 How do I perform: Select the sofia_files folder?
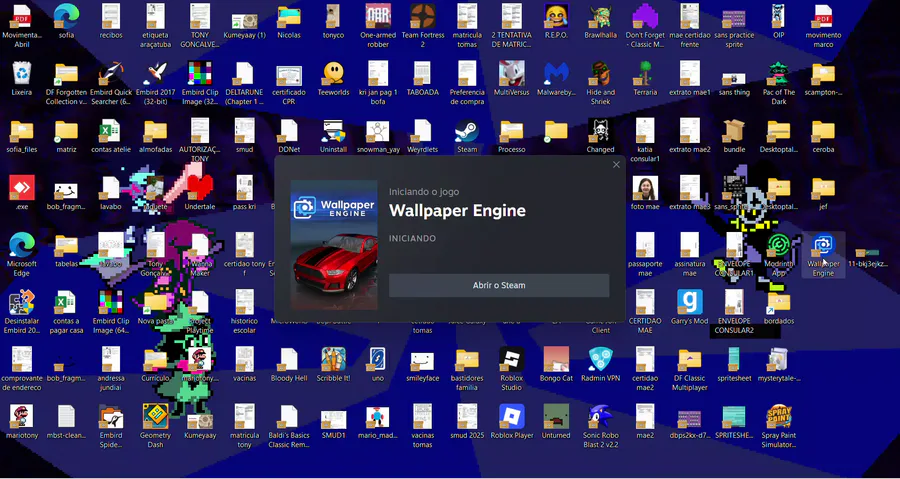(x=22, y=137)
